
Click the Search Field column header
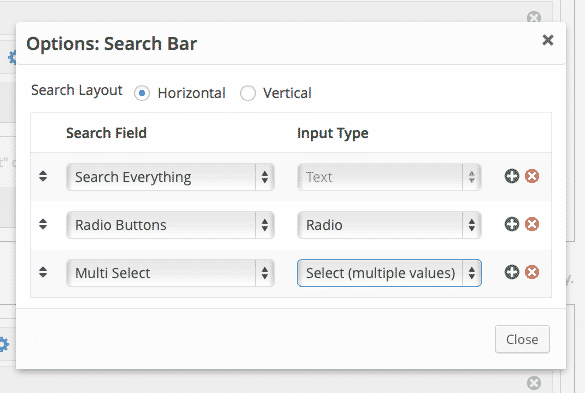click(106, 133)
